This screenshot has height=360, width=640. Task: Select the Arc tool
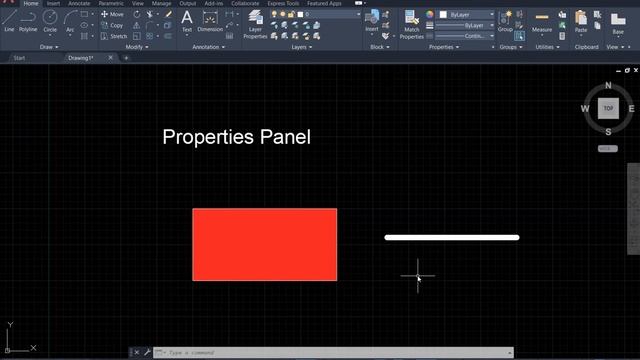coord(70,21)
